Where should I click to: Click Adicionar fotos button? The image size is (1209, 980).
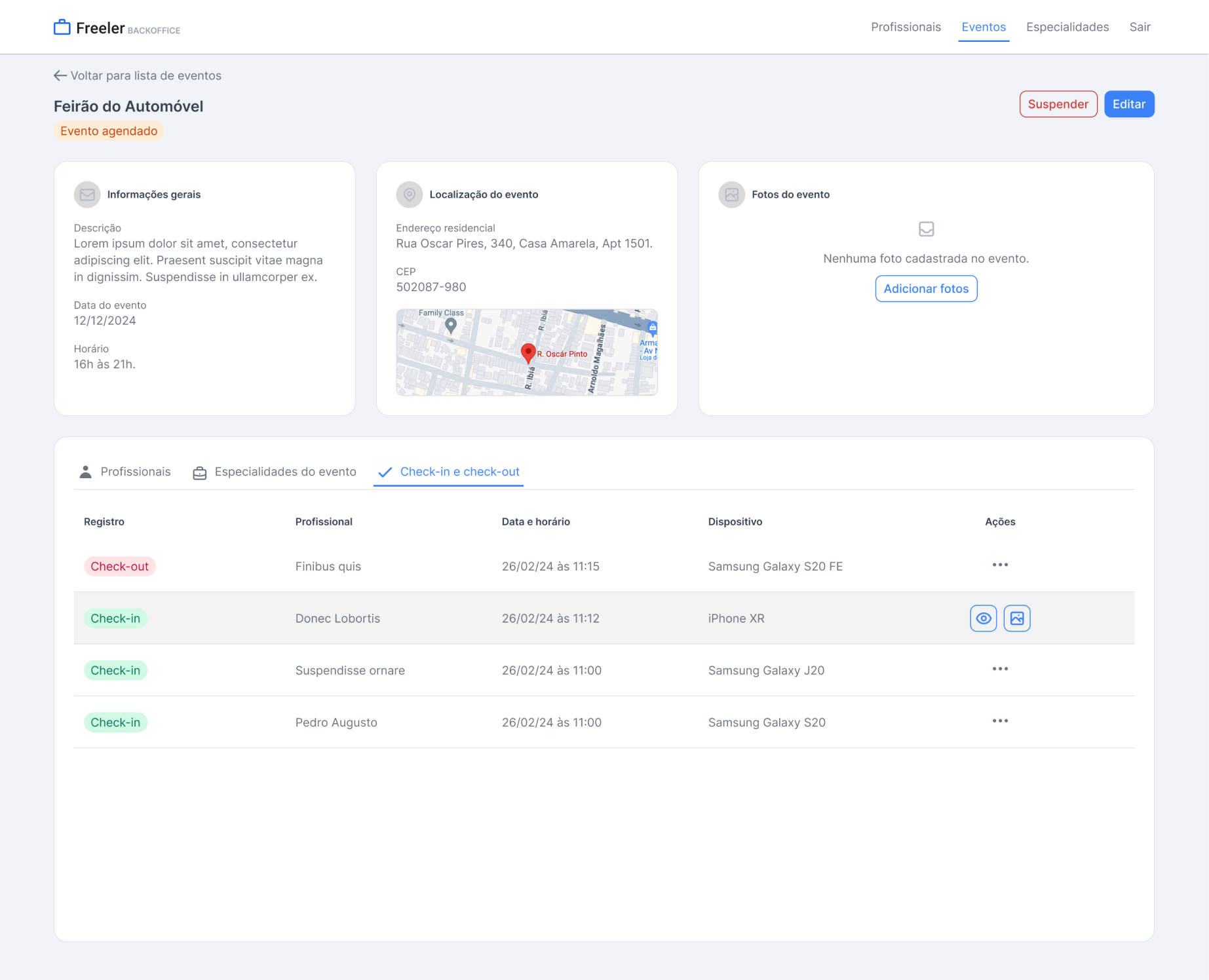(x=926, y=289)
